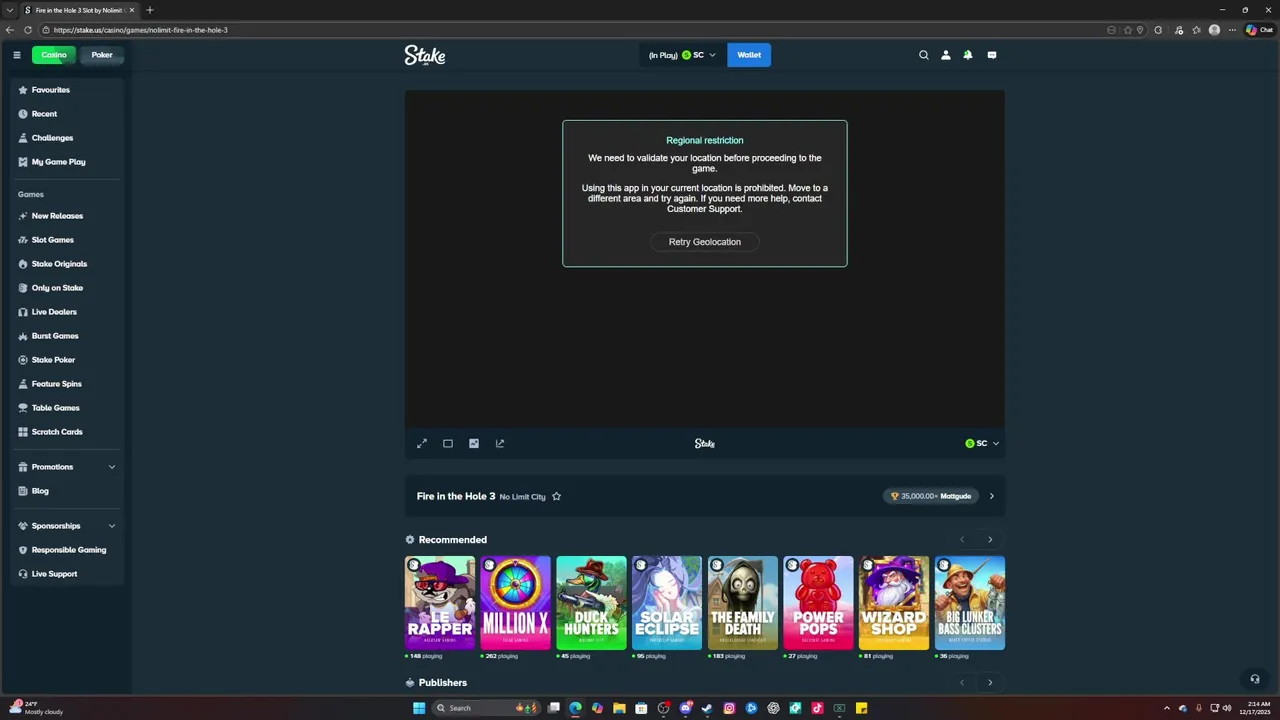1280x720 pixels.
Task: Open Instagram from the taskbar
Action: tap(729, 708)
